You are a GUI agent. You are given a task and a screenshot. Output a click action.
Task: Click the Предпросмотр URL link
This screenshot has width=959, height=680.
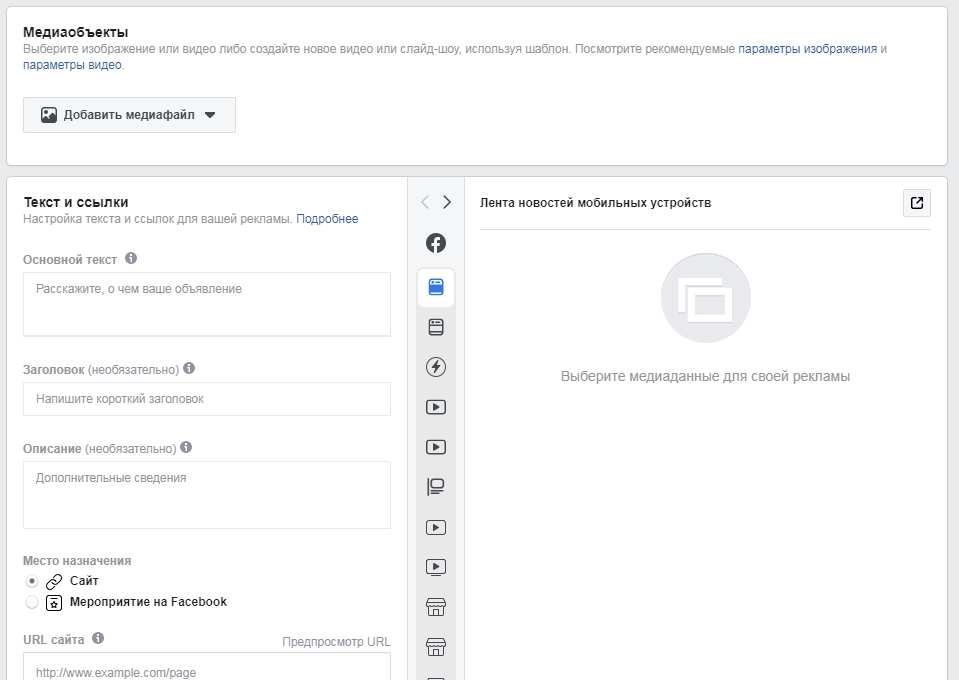336,641
